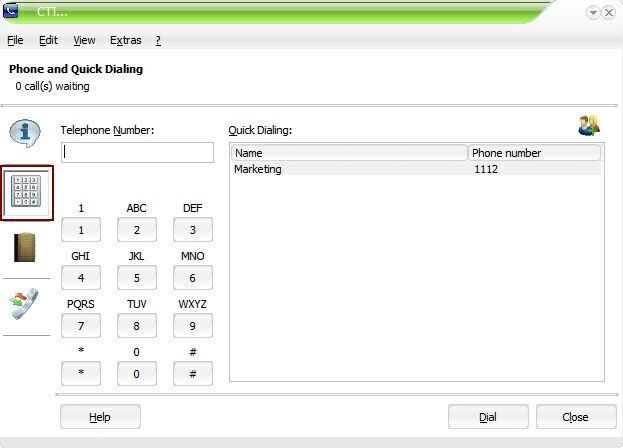Click the quick dialing contacts icon
Image resolution: width=623 pixels, height=448 pixels.
588,126
